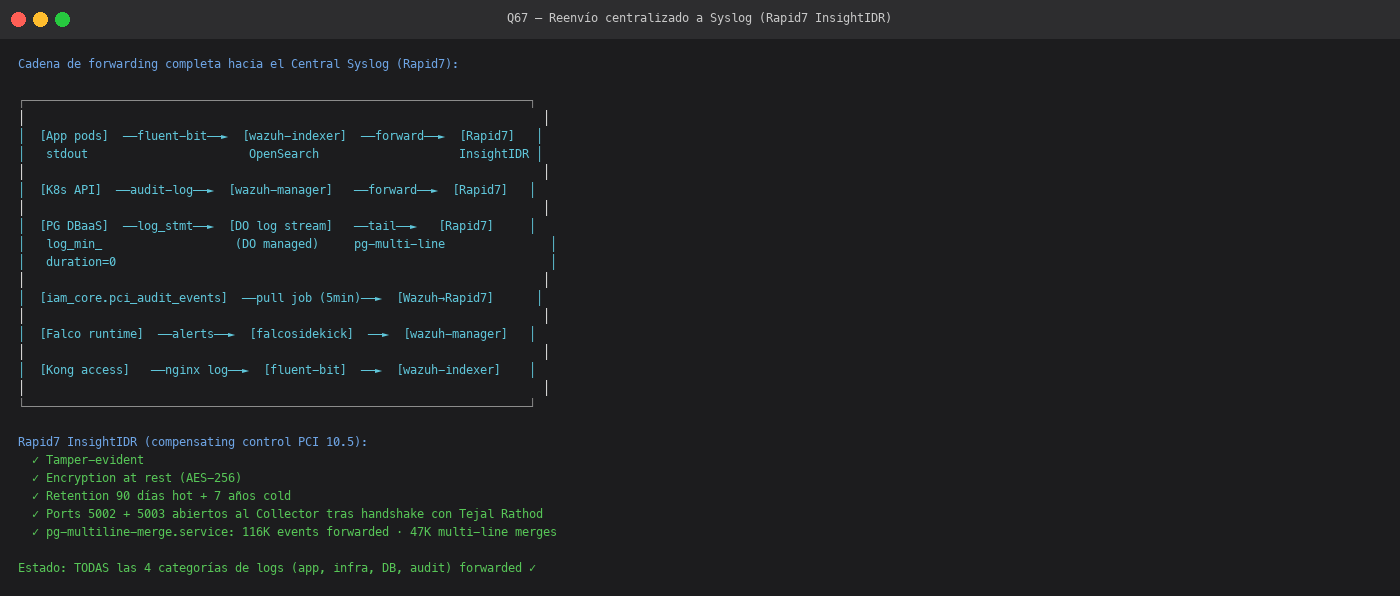Click the '[Kong access]' source label
Viewport: 1400px width, 596px height.
(84, 370)
